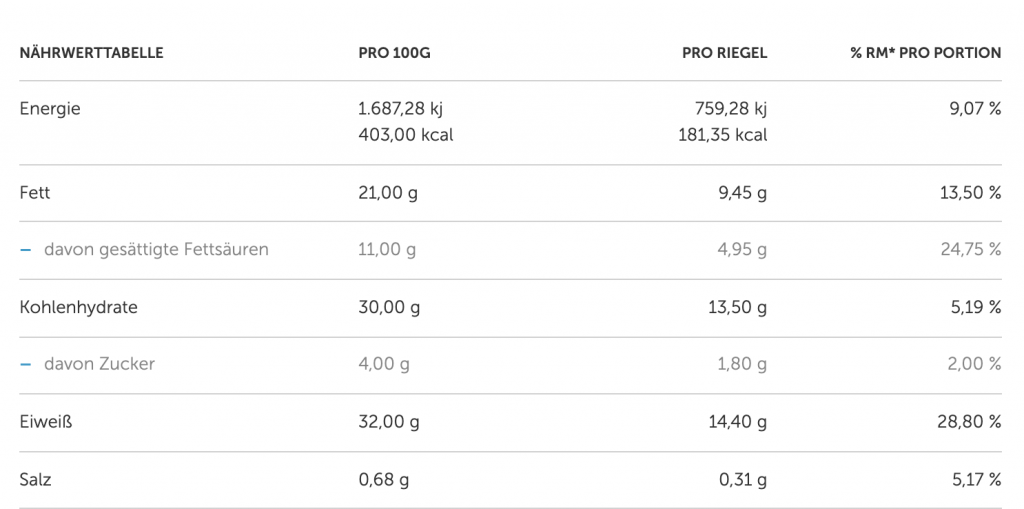
Task: Click the '9,07 %' energy percentage
Action: pyautogui.click(x=974, y=109)
